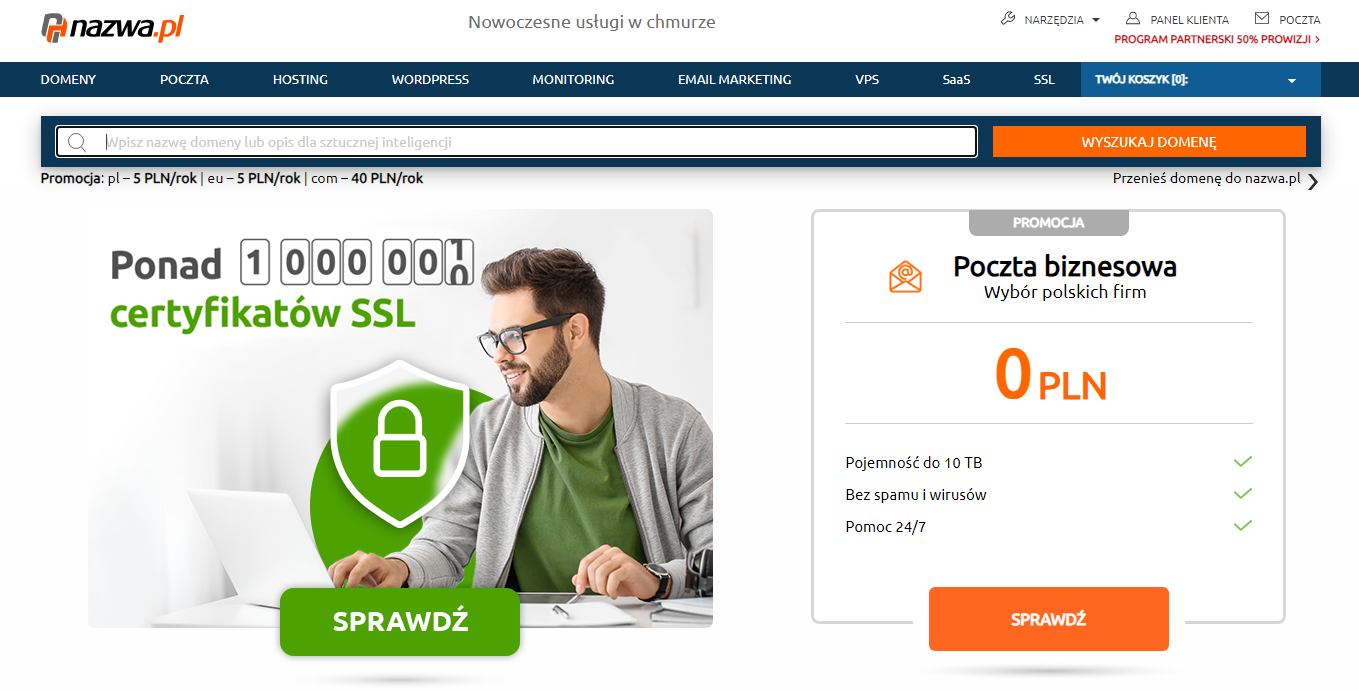Click the wrench icon beside Narzędzia
The height and width of the screenshot is (691, 1359).
[x=1008, y=19]
